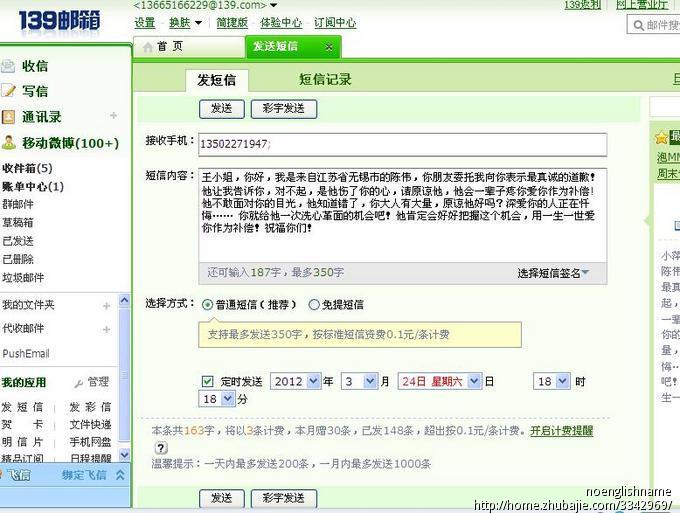Click the bottom 彩字发送 button

[x=284, y=499]
